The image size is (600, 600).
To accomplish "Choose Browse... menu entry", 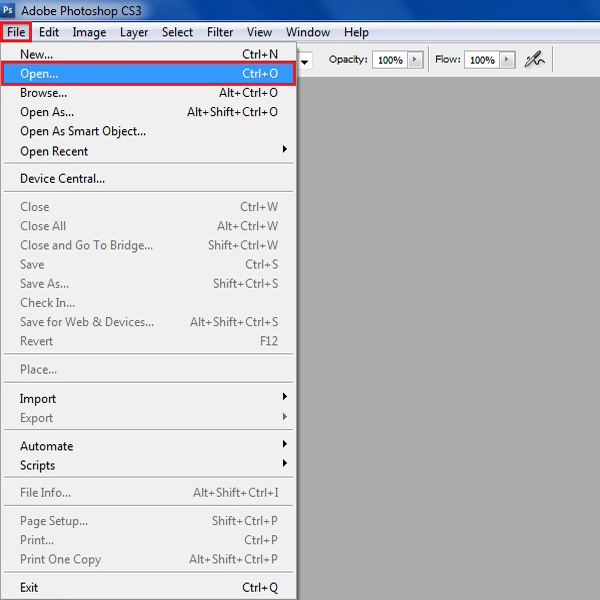I will (149, 93).
